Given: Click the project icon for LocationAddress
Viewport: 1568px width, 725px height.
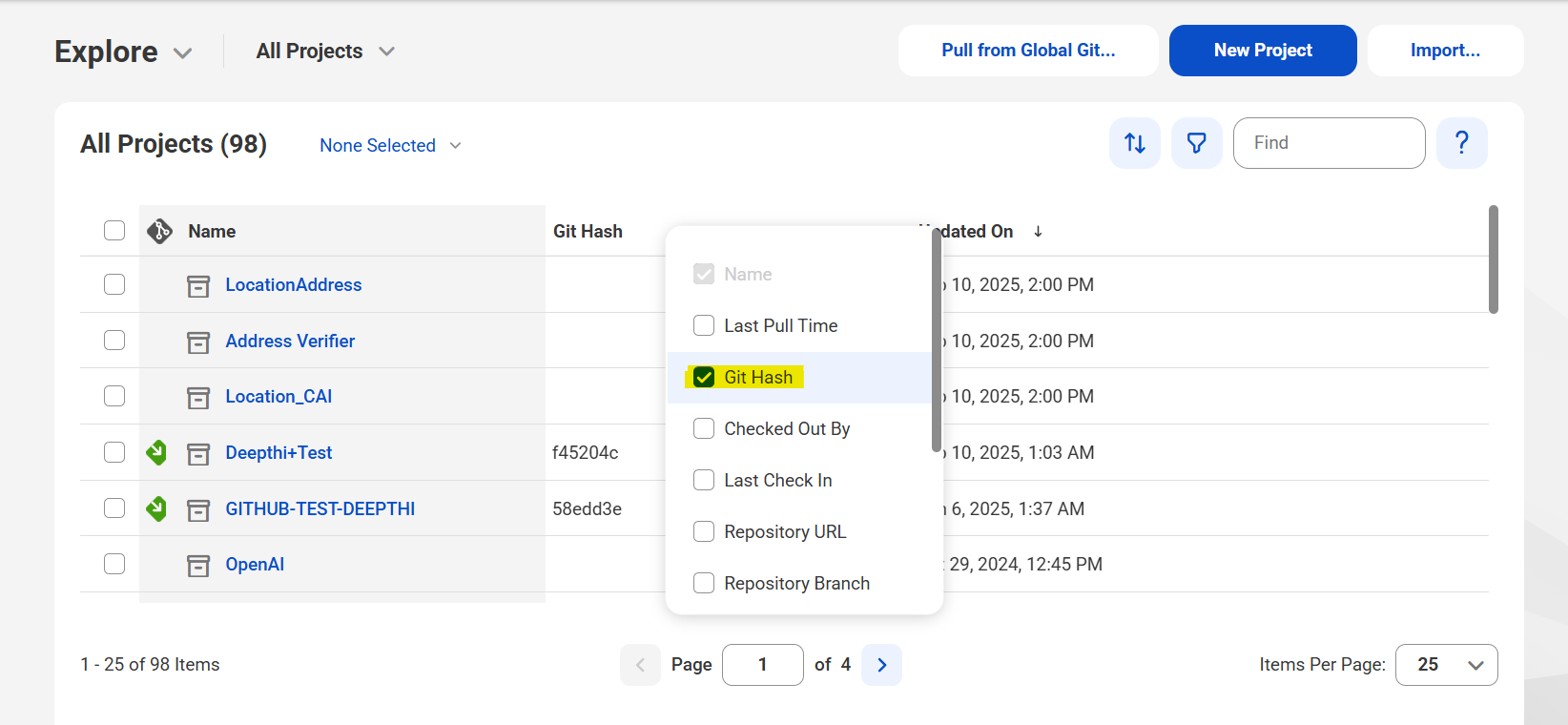Looking at the screenshot, I should coord(198,285).
